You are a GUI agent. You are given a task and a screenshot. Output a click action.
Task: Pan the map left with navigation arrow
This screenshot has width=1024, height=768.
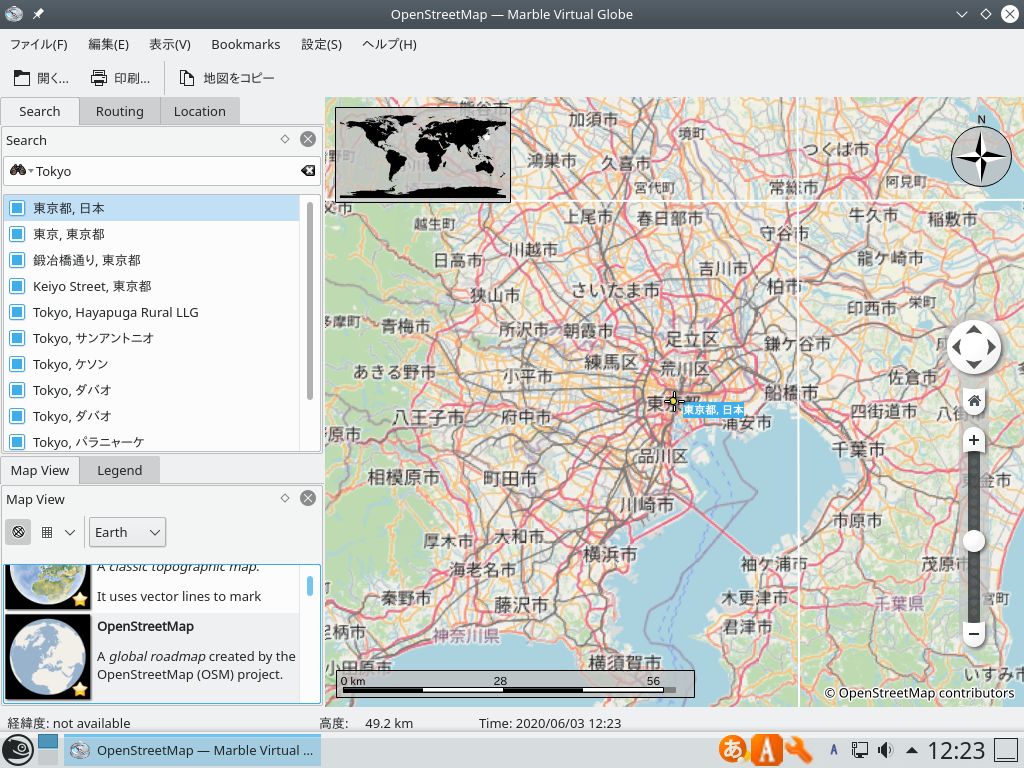[957, 347]
